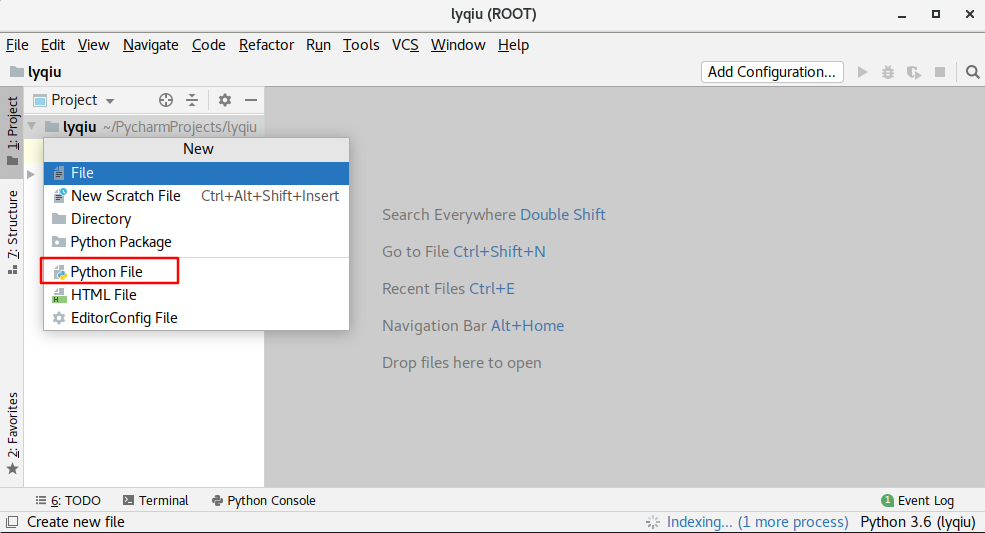This screenshot has width=985, height=533.
Task: Click the 'Go to File Ctrl+Shift+N' hint text
Action: tap(464, 251)
